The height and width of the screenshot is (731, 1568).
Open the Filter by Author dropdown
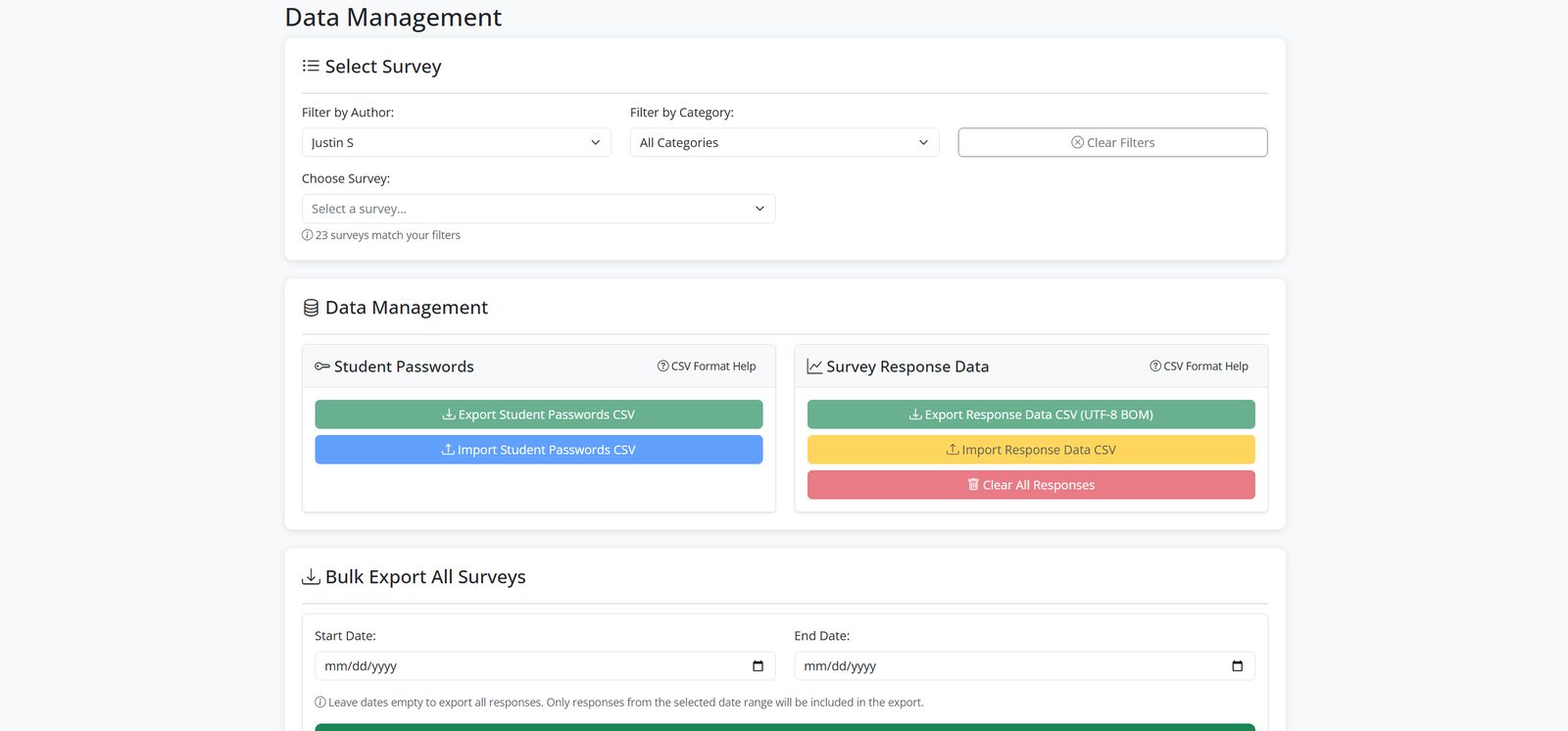click(x=456, y=142)
